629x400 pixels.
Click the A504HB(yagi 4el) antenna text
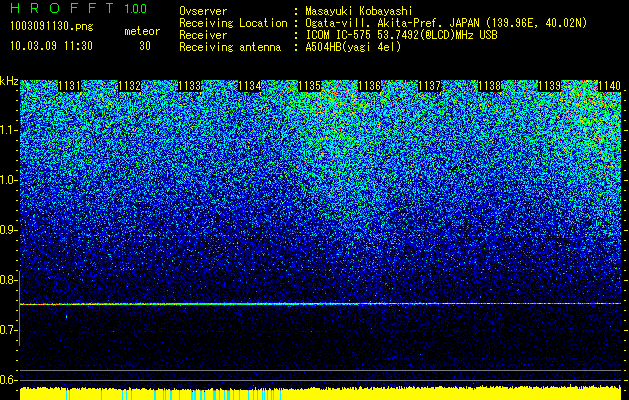point(353,47)
